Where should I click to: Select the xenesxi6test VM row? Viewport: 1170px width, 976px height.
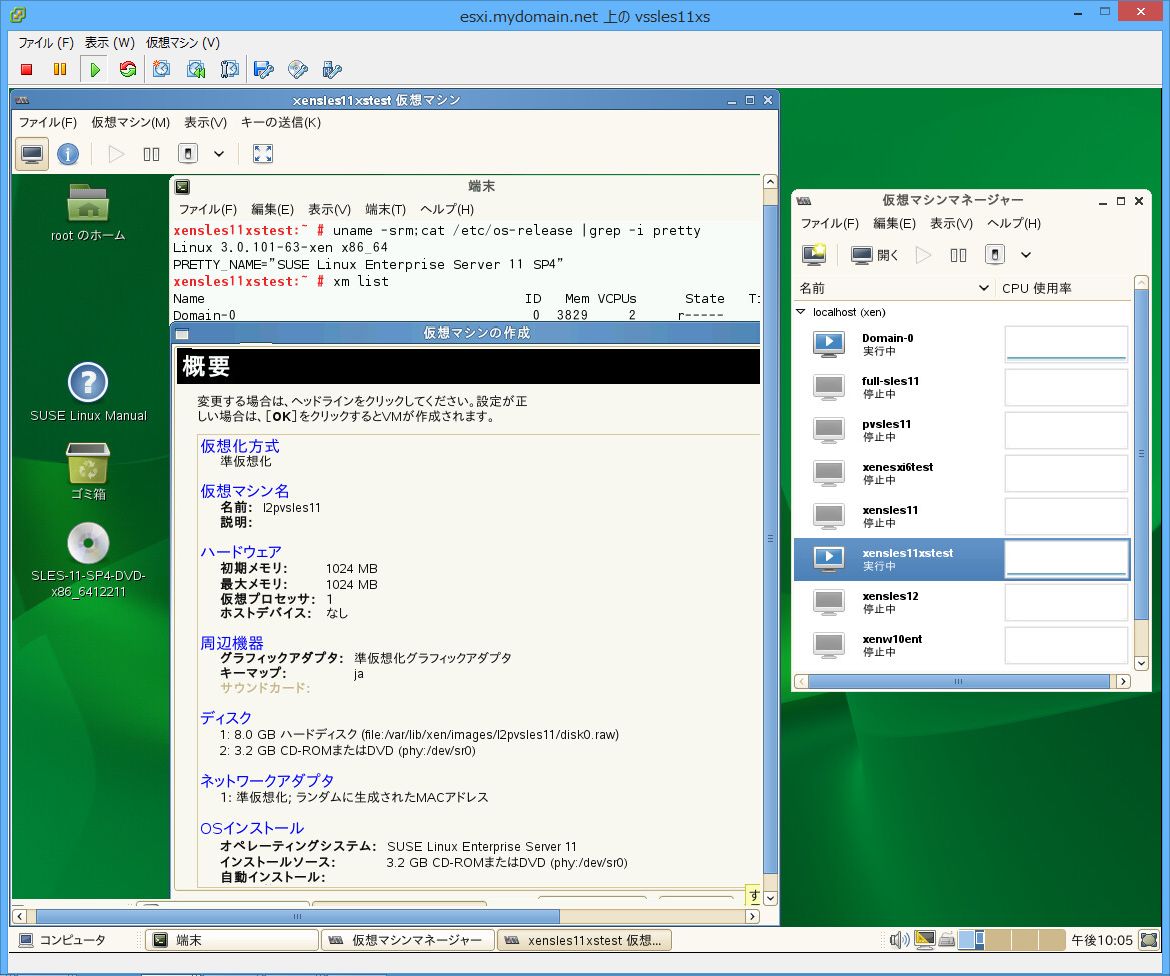pos(963,473)
